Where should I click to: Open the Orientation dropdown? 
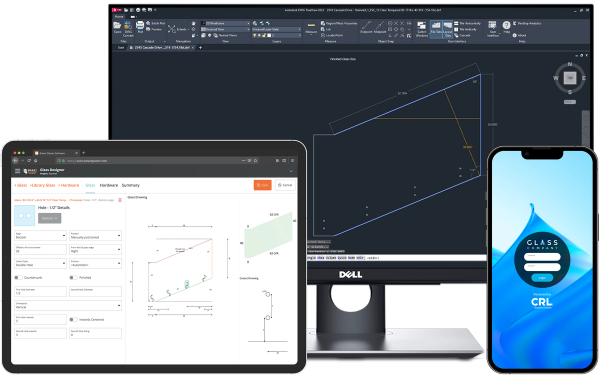pos(68,305)
